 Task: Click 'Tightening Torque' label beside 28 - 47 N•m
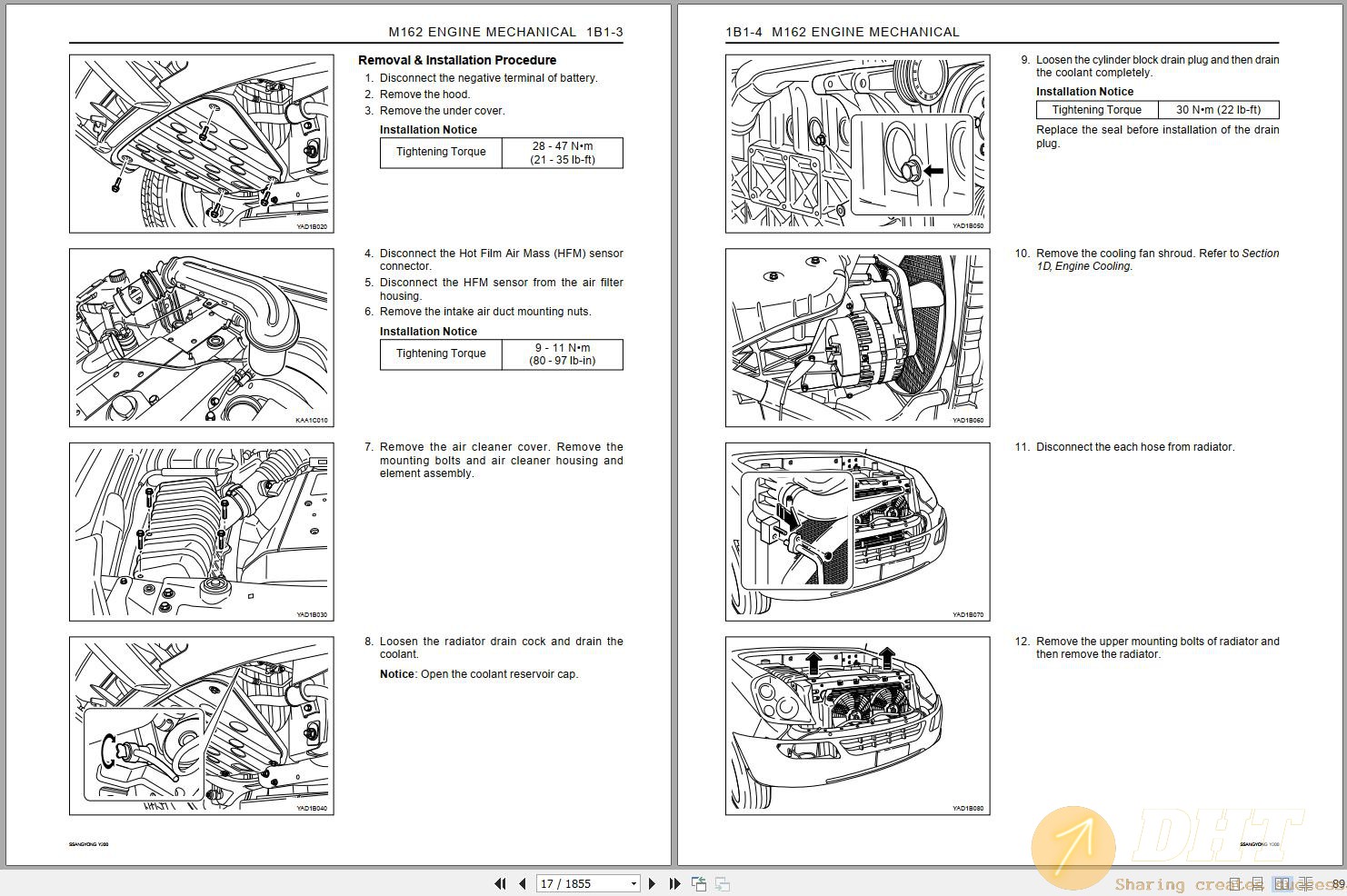tap(441, 152)
